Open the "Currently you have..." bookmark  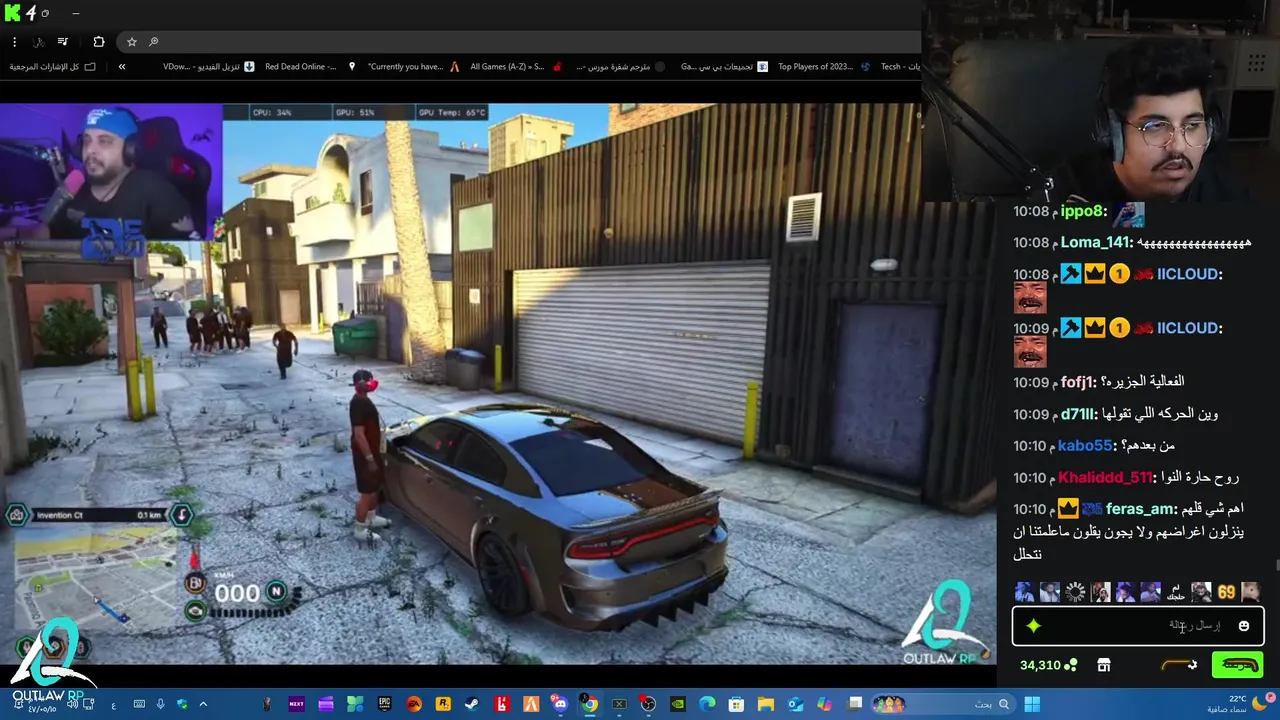[x=413, y=67]
